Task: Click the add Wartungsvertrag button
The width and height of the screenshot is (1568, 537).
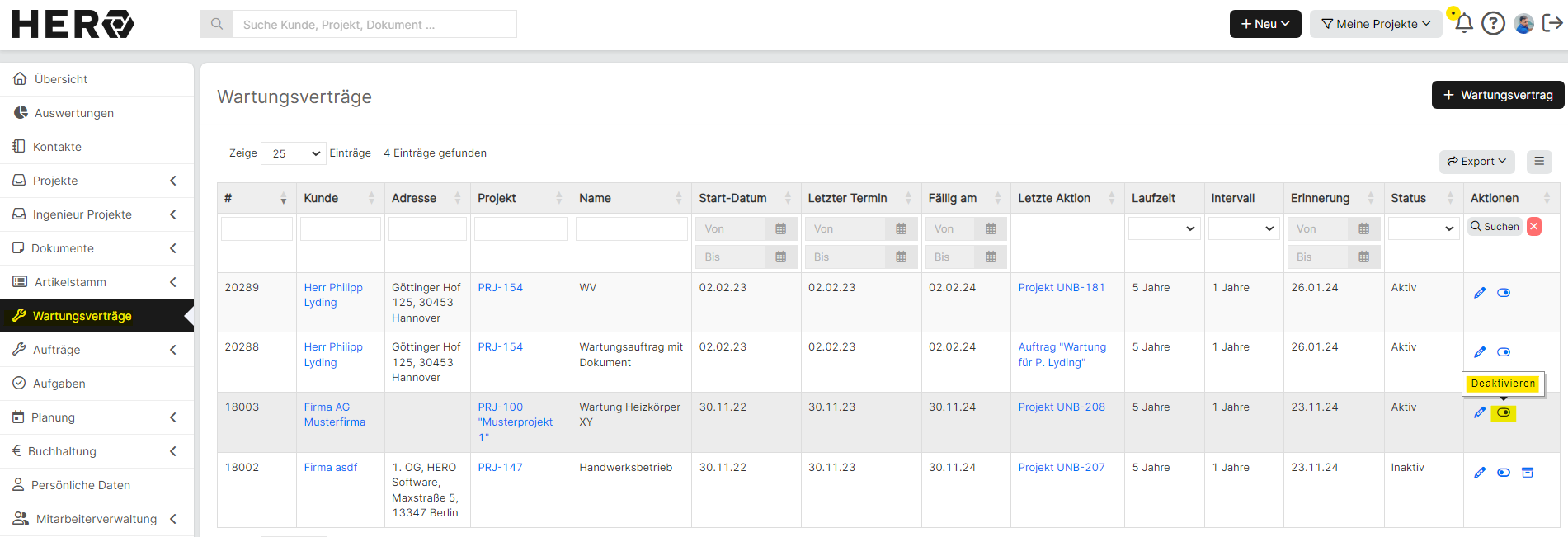Action: 1498,95
